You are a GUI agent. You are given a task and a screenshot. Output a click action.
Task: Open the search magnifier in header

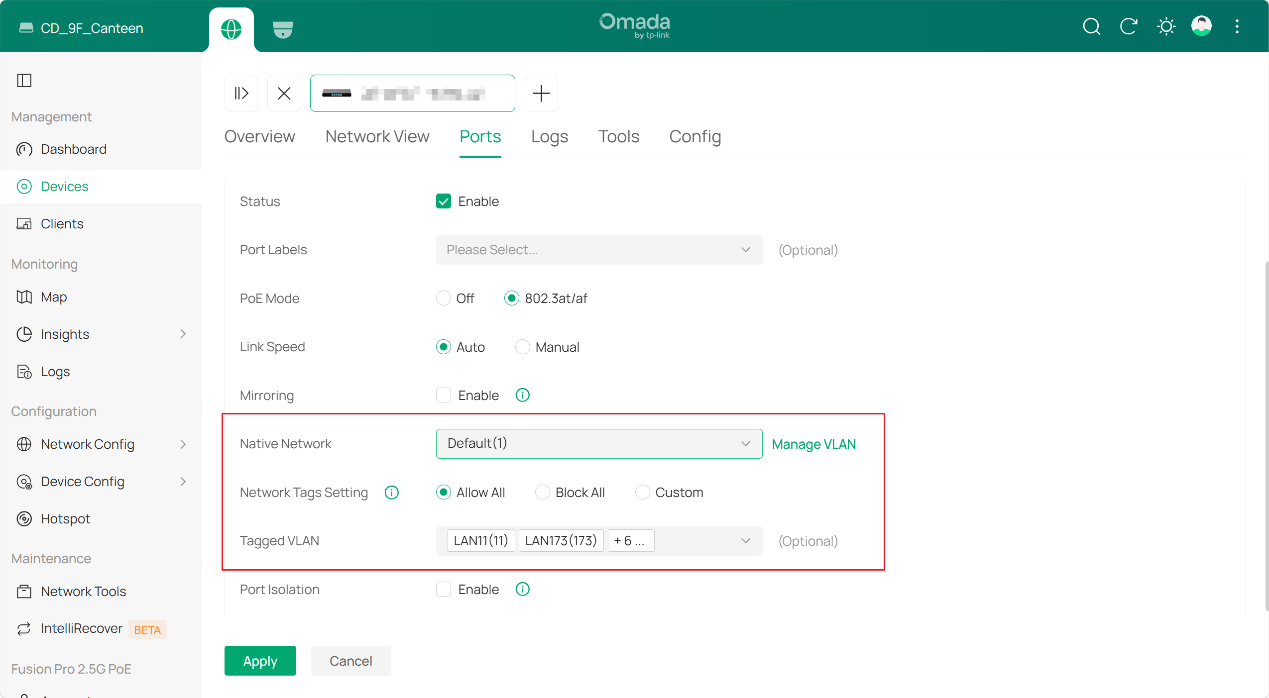tap(1092, 27)
